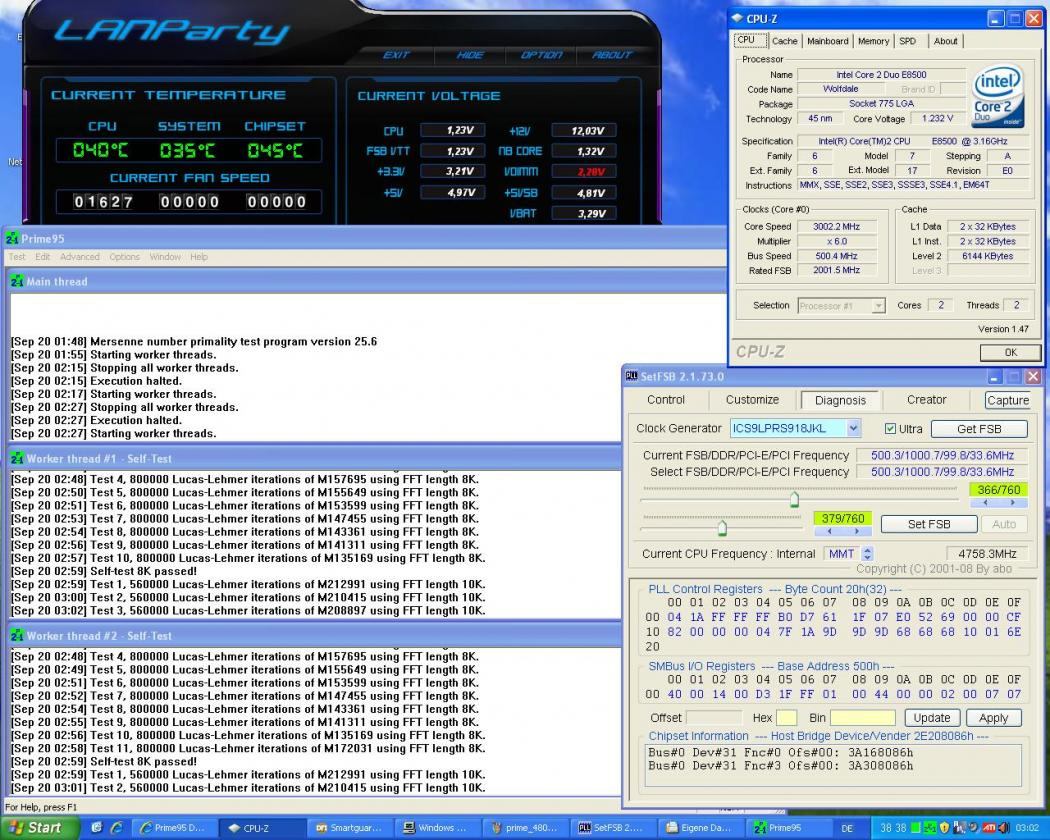1050x840 pixels.
Task: Click the red VDIMM voltage reading in LANParty
Action: (x=584, y=172)
